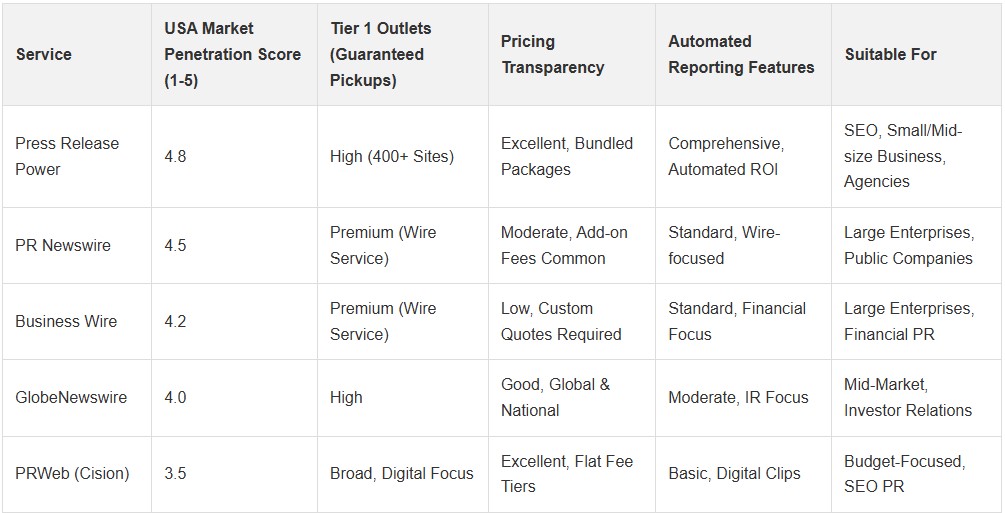
Task: Click the Press Release Power cell
Action: click(67, 157)
